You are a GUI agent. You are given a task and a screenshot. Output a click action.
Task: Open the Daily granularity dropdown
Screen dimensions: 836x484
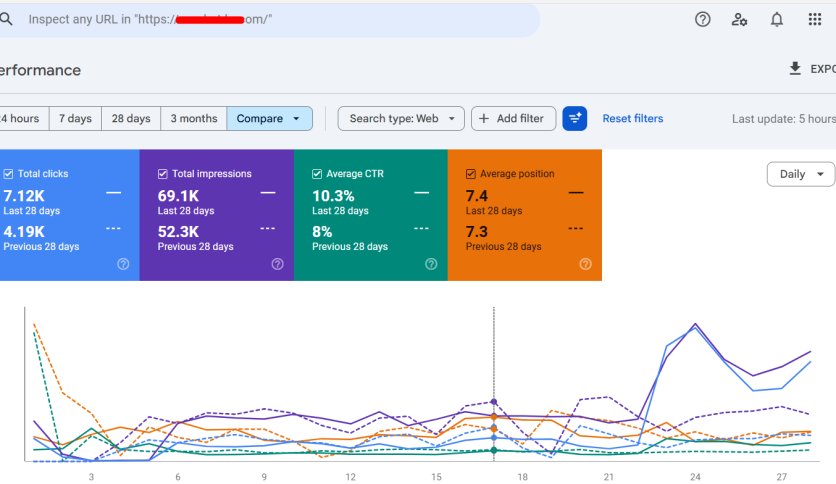tap(801, 174)
